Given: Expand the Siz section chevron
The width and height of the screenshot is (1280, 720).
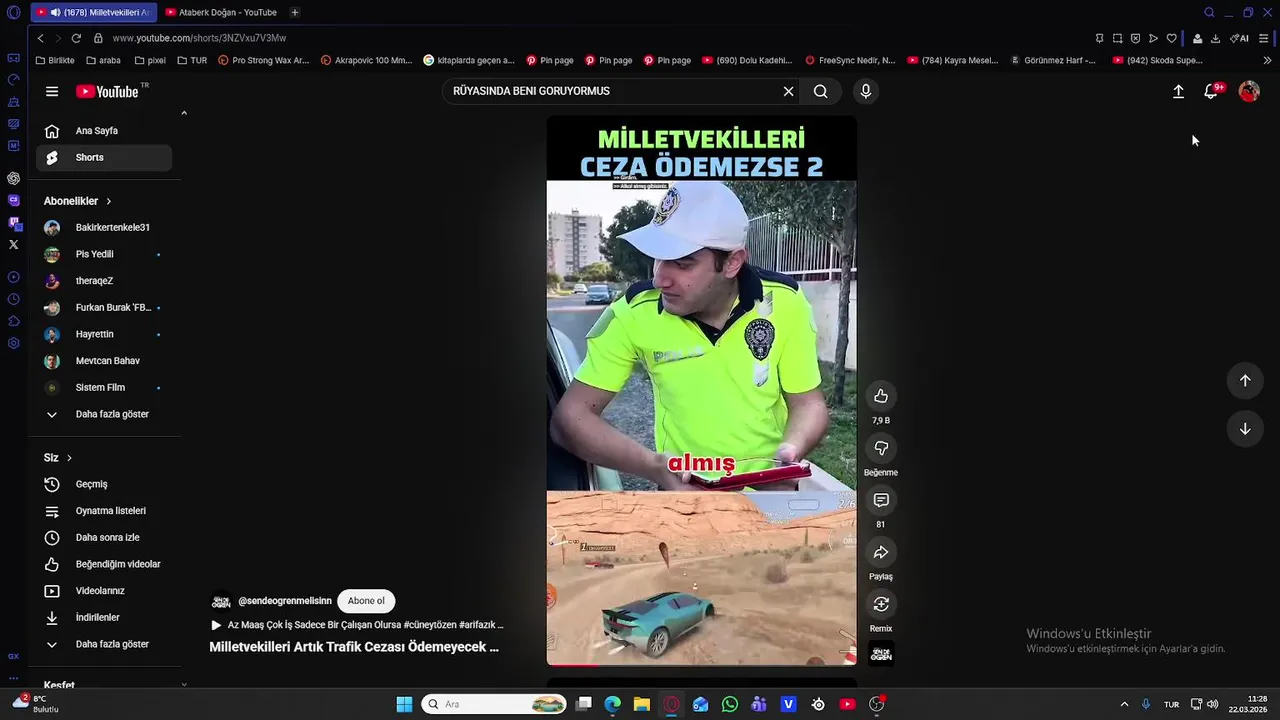Looking at the screenshot, I should [69, 458].
